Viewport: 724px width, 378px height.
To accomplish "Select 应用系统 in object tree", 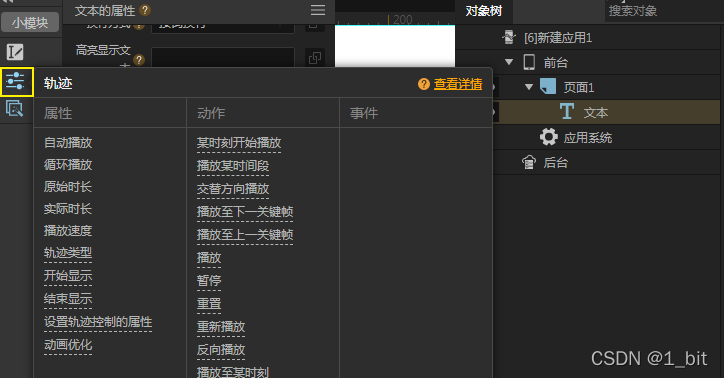I will [588, 138].
